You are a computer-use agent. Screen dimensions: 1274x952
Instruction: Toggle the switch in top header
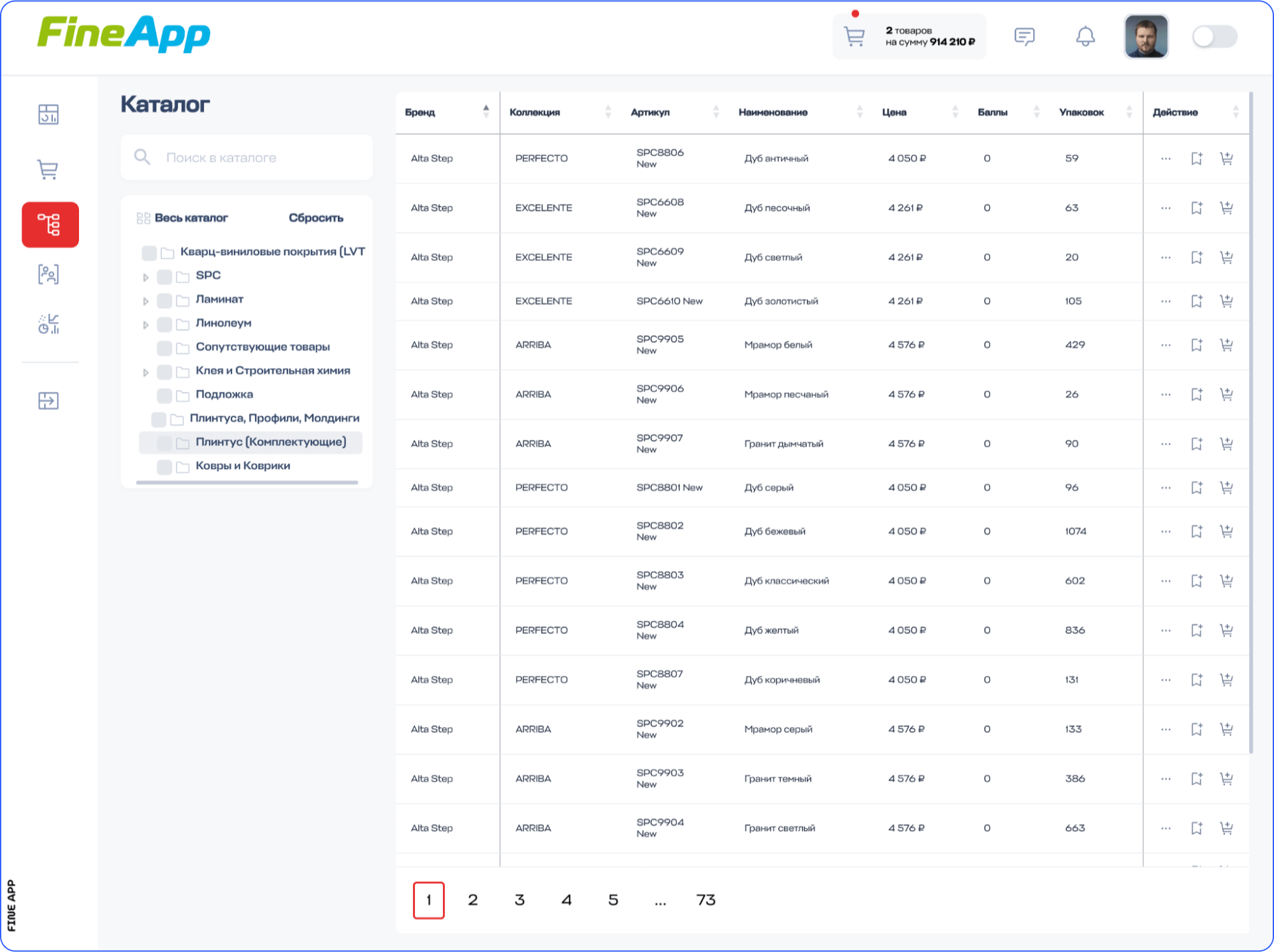click(1214, 37)
